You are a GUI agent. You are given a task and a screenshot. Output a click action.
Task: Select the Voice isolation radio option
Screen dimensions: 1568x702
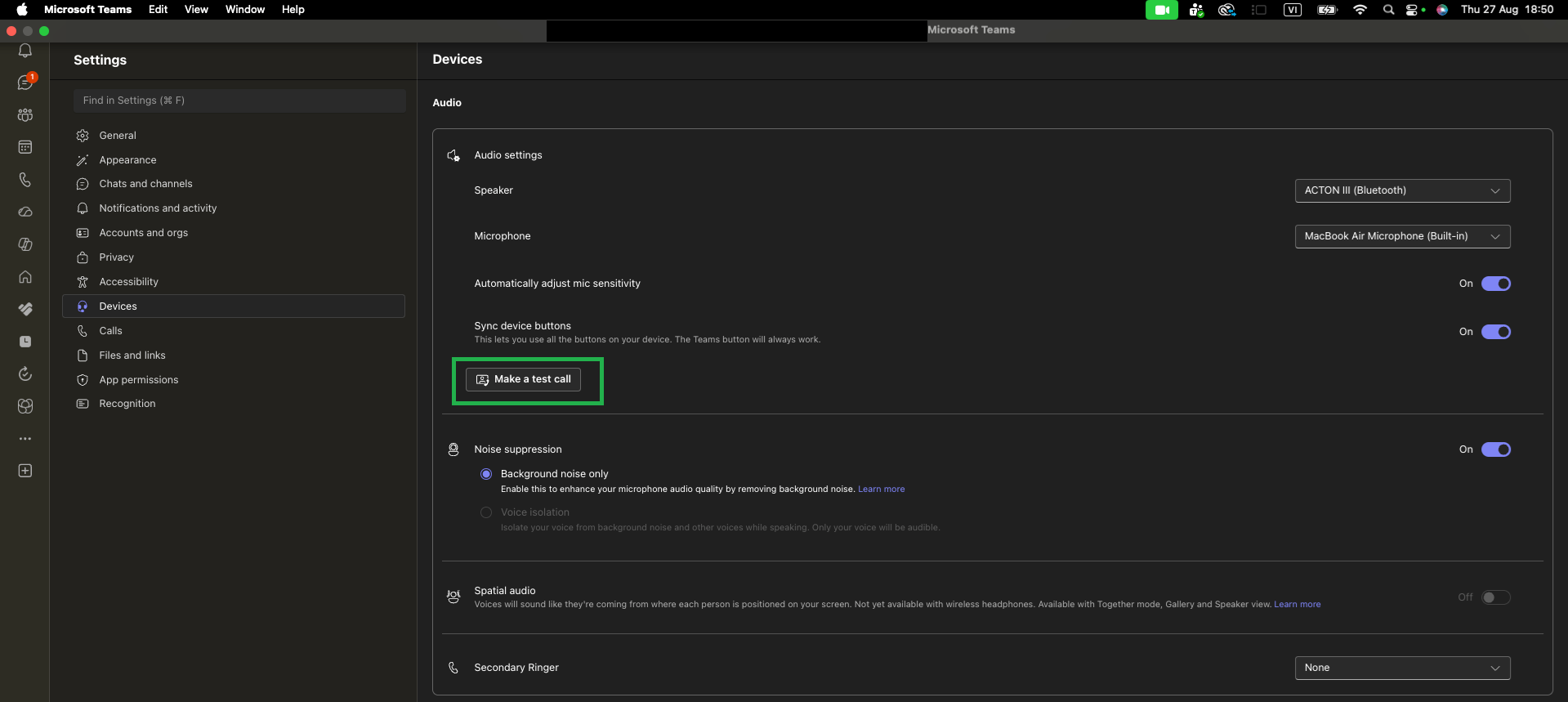tap(486, 512)
